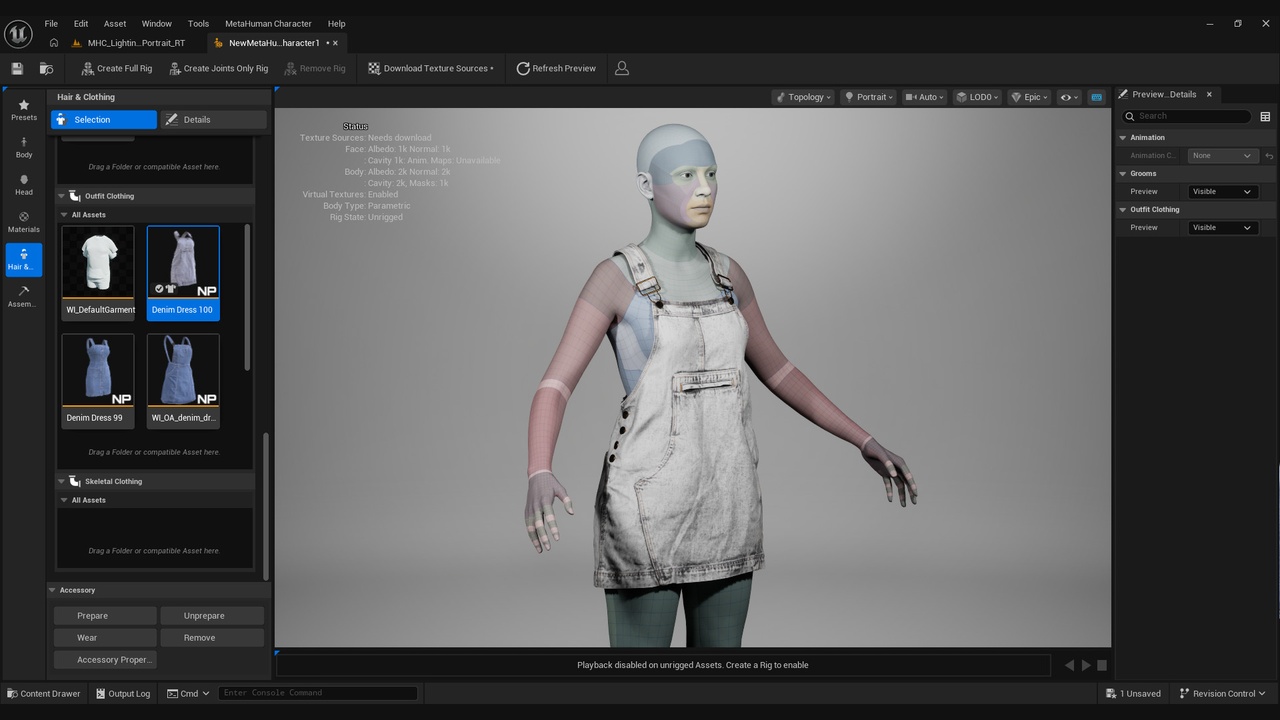Change Outfit Clothing Preview Visible dropdown
The height and width of the screenshot is (720, 1280).
click(1222, 227)
